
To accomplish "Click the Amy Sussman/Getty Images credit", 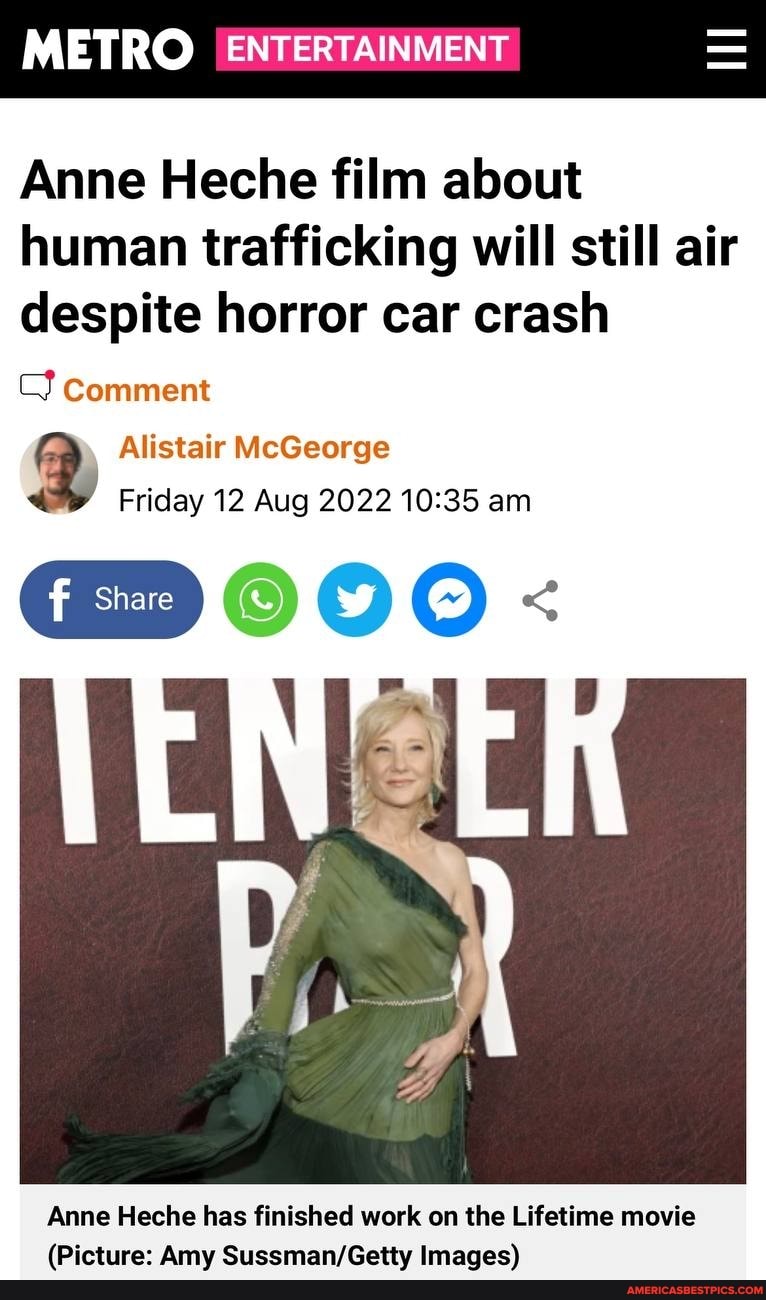I will (283, 1255).
